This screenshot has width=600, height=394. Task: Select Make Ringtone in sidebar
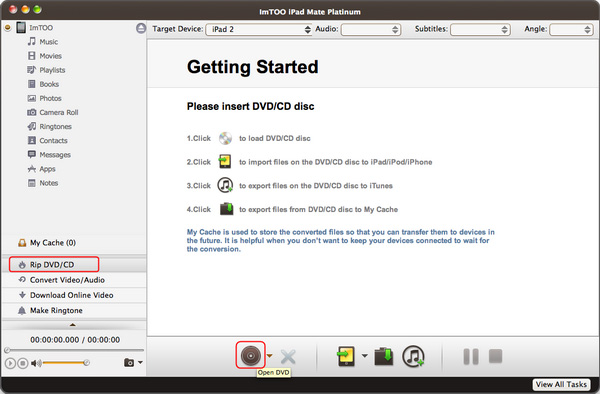74,311
